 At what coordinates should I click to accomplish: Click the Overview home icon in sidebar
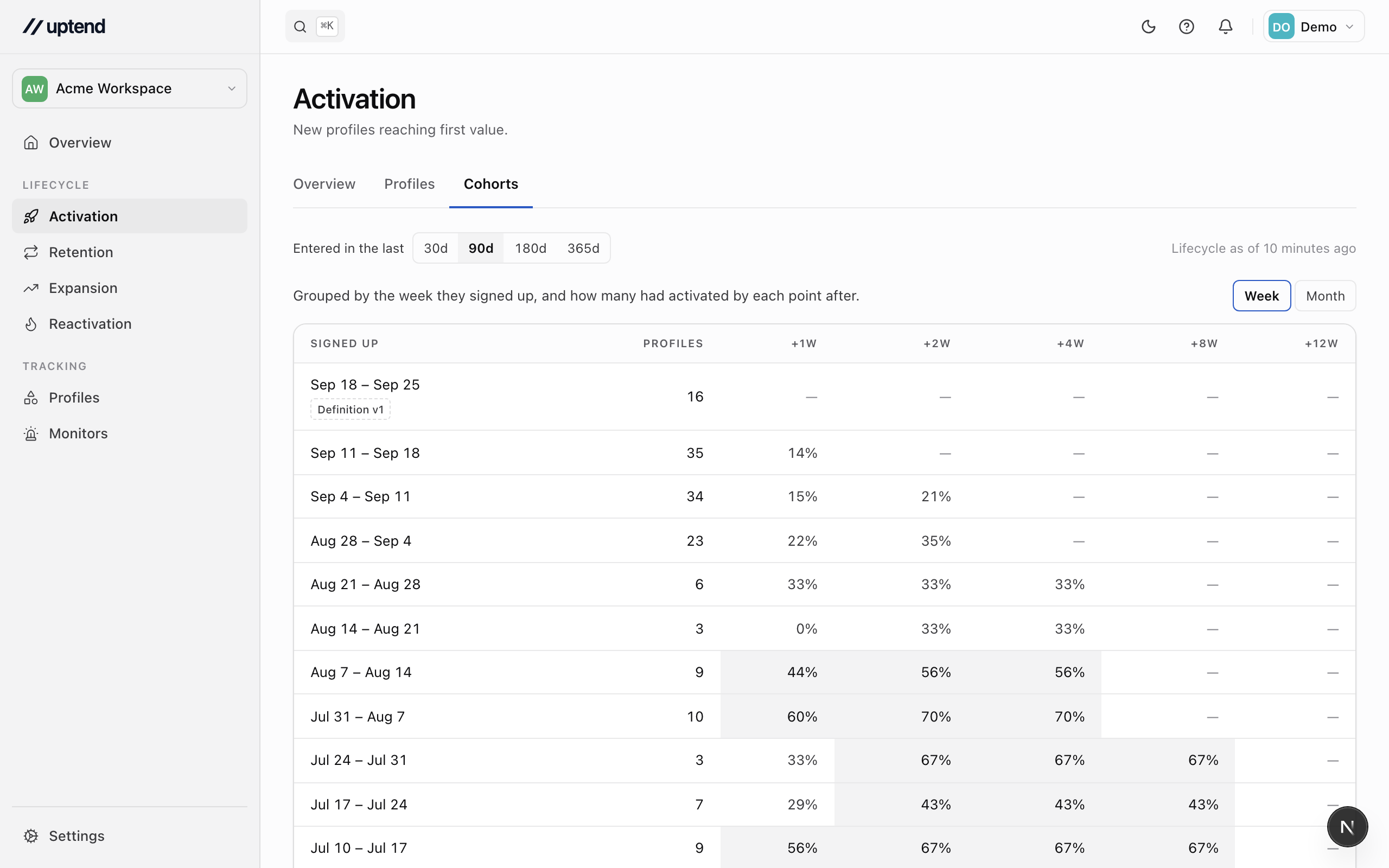click(31, 142)
